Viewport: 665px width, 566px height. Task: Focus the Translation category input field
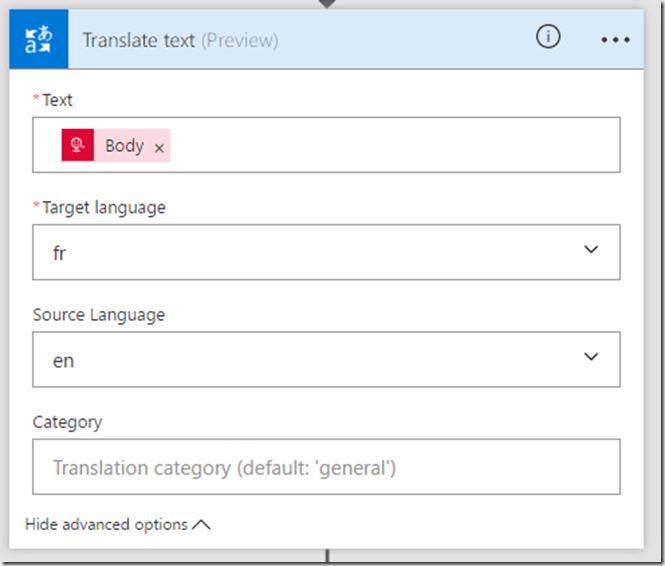click(x=325, y=467)
